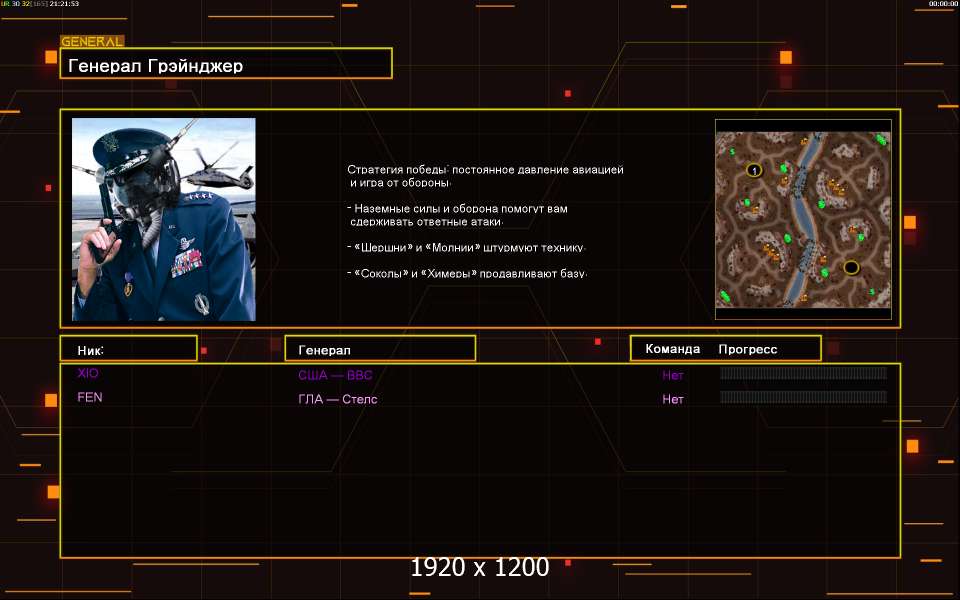Click the 'Прогресс' column header
The width and height of the screenshot is (960, 600).
pos(747,349)
